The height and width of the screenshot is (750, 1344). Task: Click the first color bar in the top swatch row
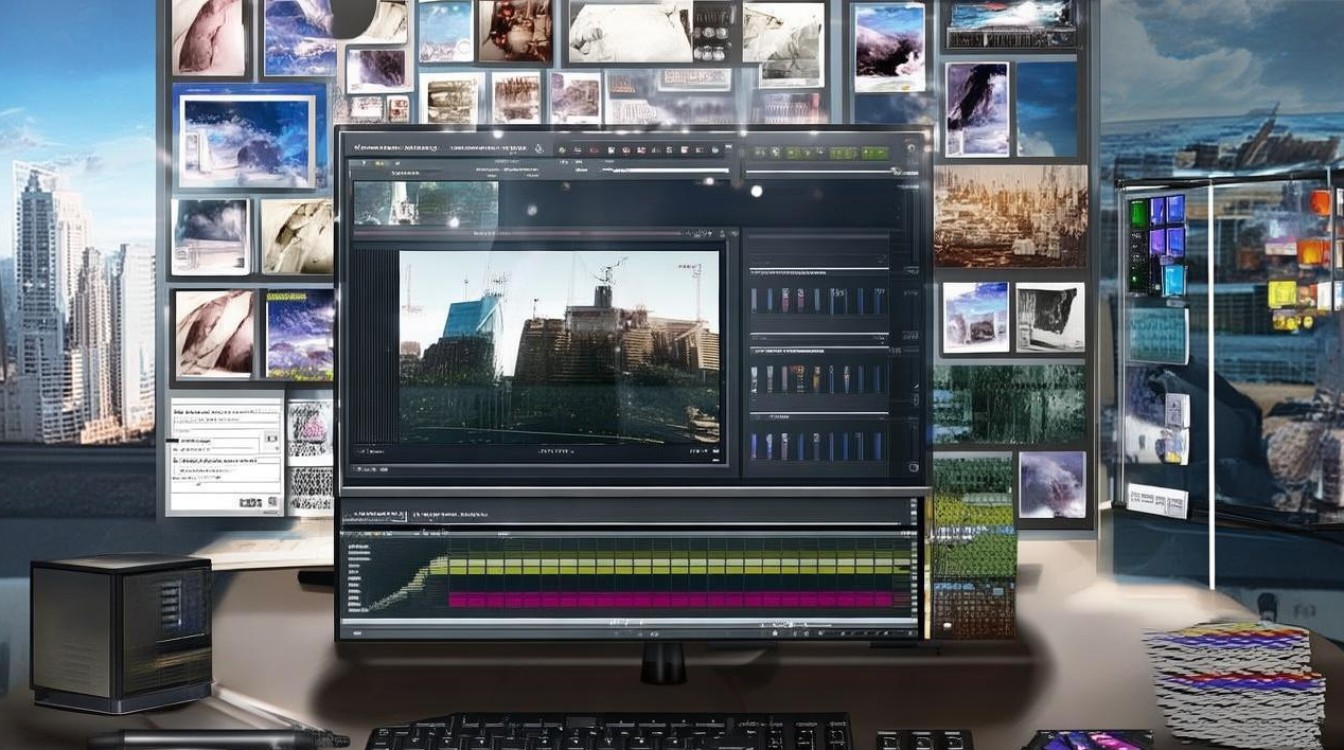tap(754, 300)
